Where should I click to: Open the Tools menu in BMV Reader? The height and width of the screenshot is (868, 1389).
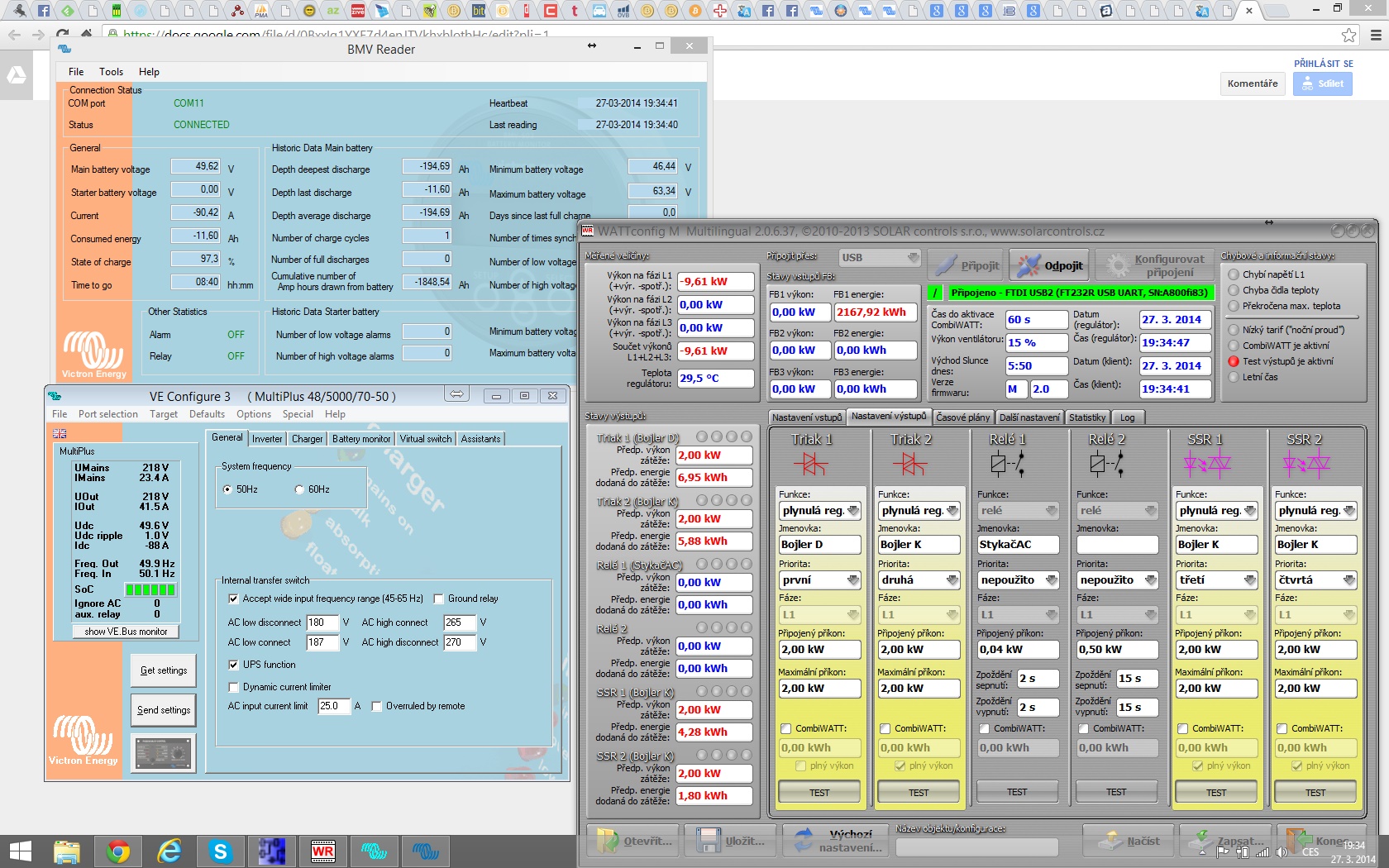point(111,72)
